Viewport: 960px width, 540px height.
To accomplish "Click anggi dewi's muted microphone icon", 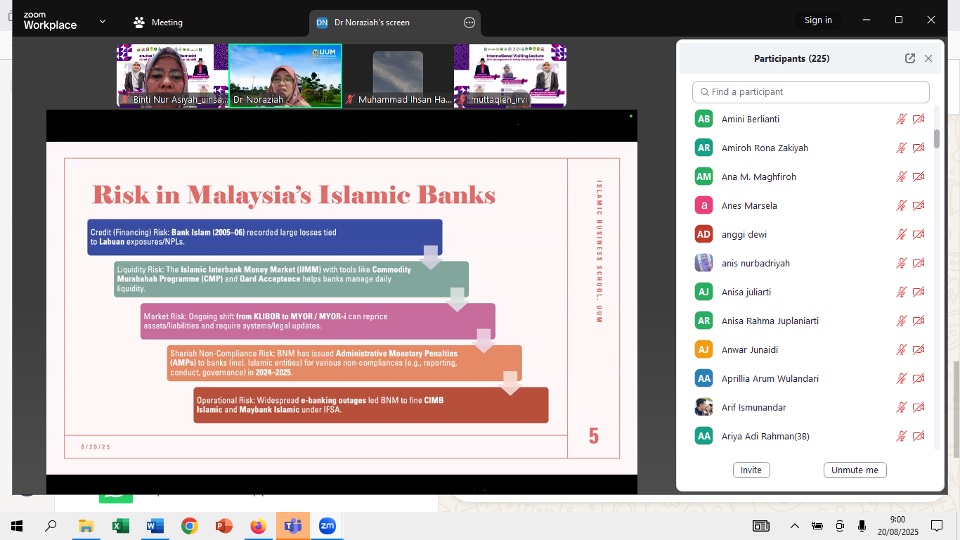I will pyautogui.click(x=901, y=234).
